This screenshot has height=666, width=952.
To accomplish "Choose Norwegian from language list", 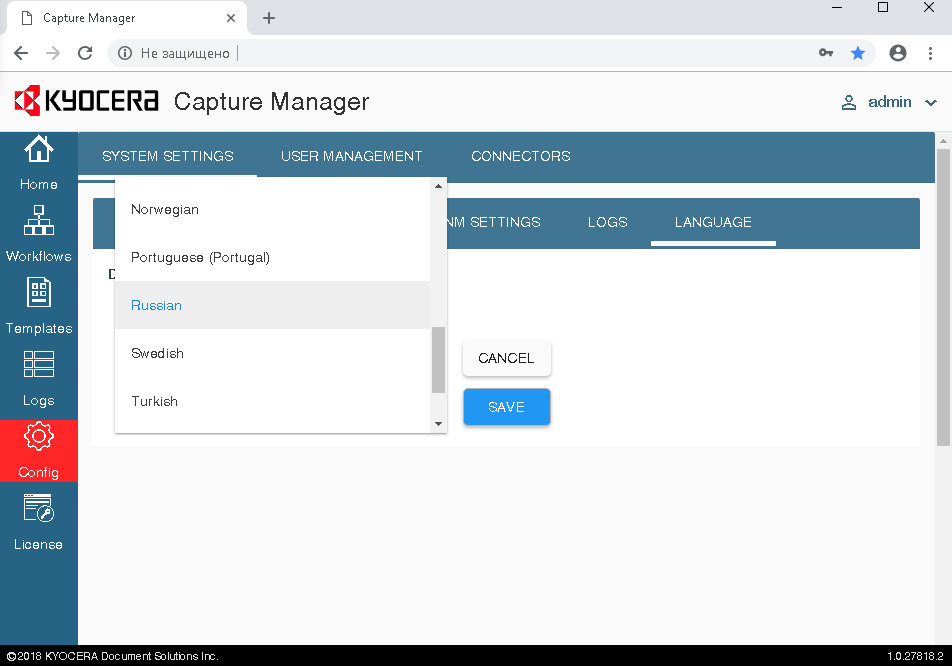I will click(x=272, y=209).
